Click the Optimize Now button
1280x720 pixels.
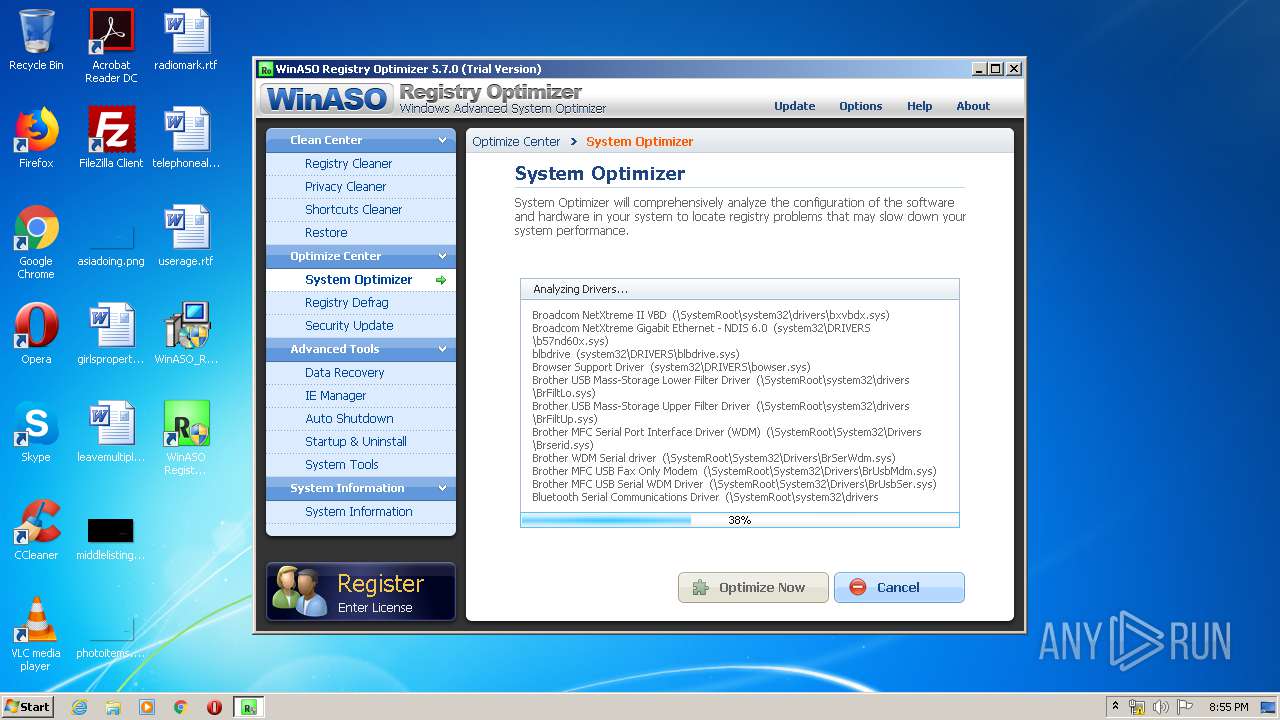(753, 587)
